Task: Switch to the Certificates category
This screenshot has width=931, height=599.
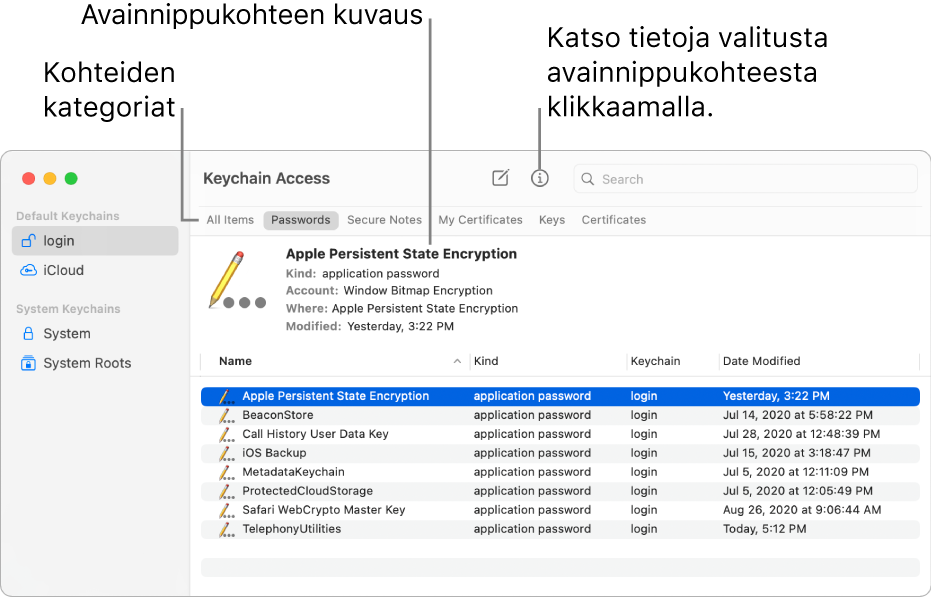Action: coord(613,220)
